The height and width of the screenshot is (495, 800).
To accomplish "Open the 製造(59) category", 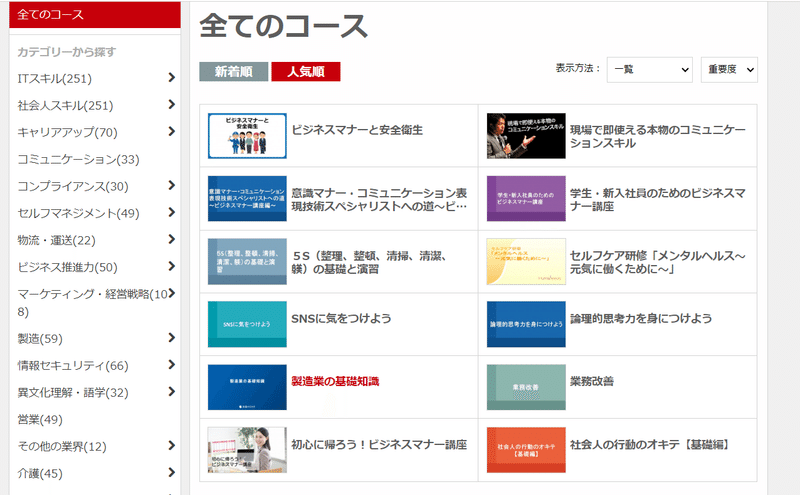I will tap(40, 339).
